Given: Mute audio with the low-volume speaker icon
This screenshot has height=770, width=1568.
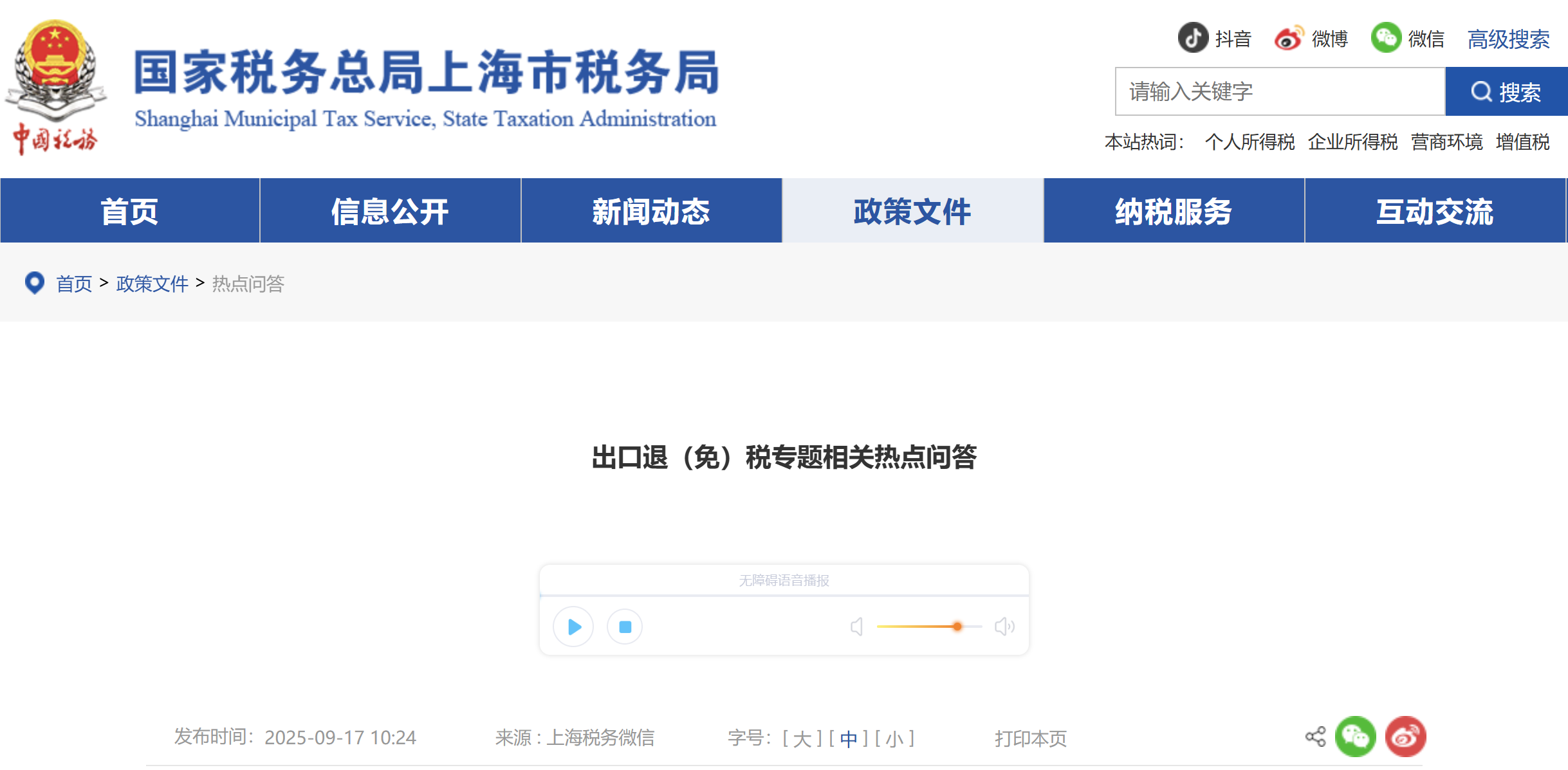Looking at the screenshot, I should click(x=856, y=626).
